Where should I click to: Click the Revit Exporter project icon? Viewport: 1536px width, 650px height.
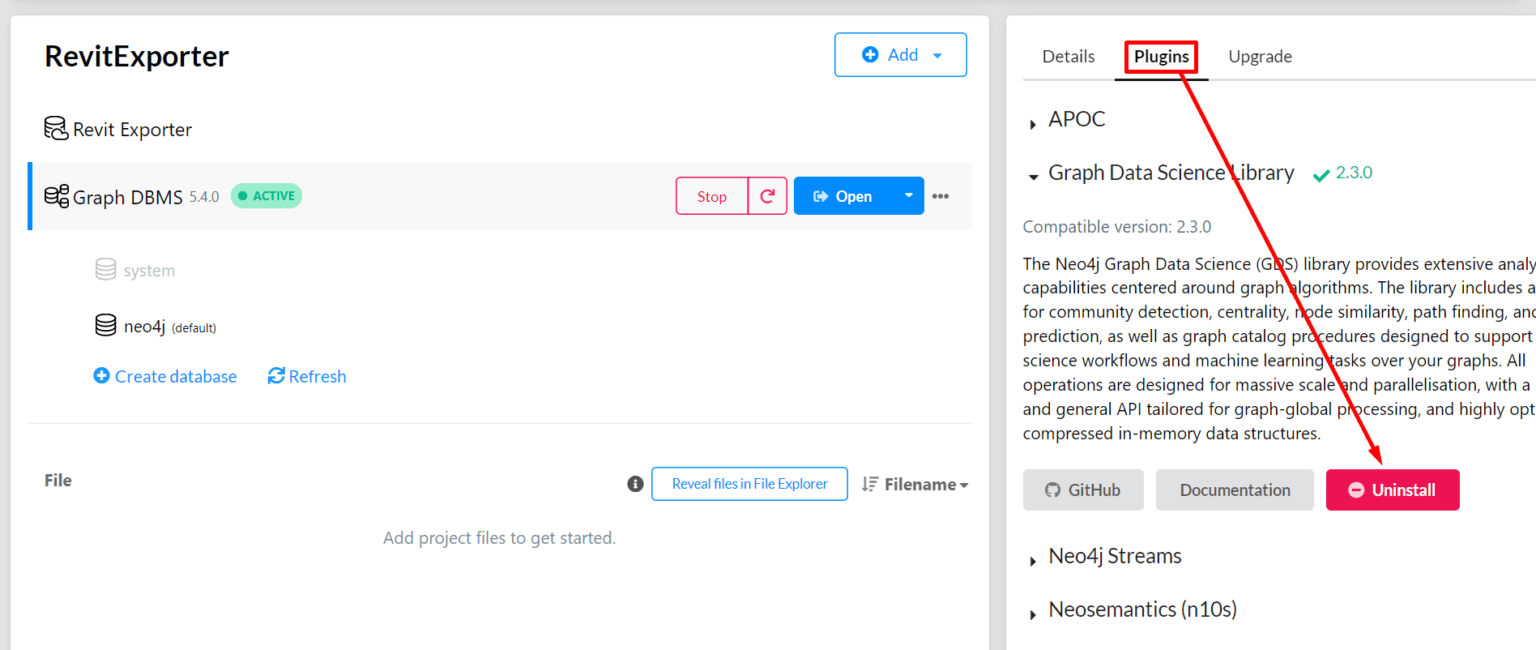point(56,129)
